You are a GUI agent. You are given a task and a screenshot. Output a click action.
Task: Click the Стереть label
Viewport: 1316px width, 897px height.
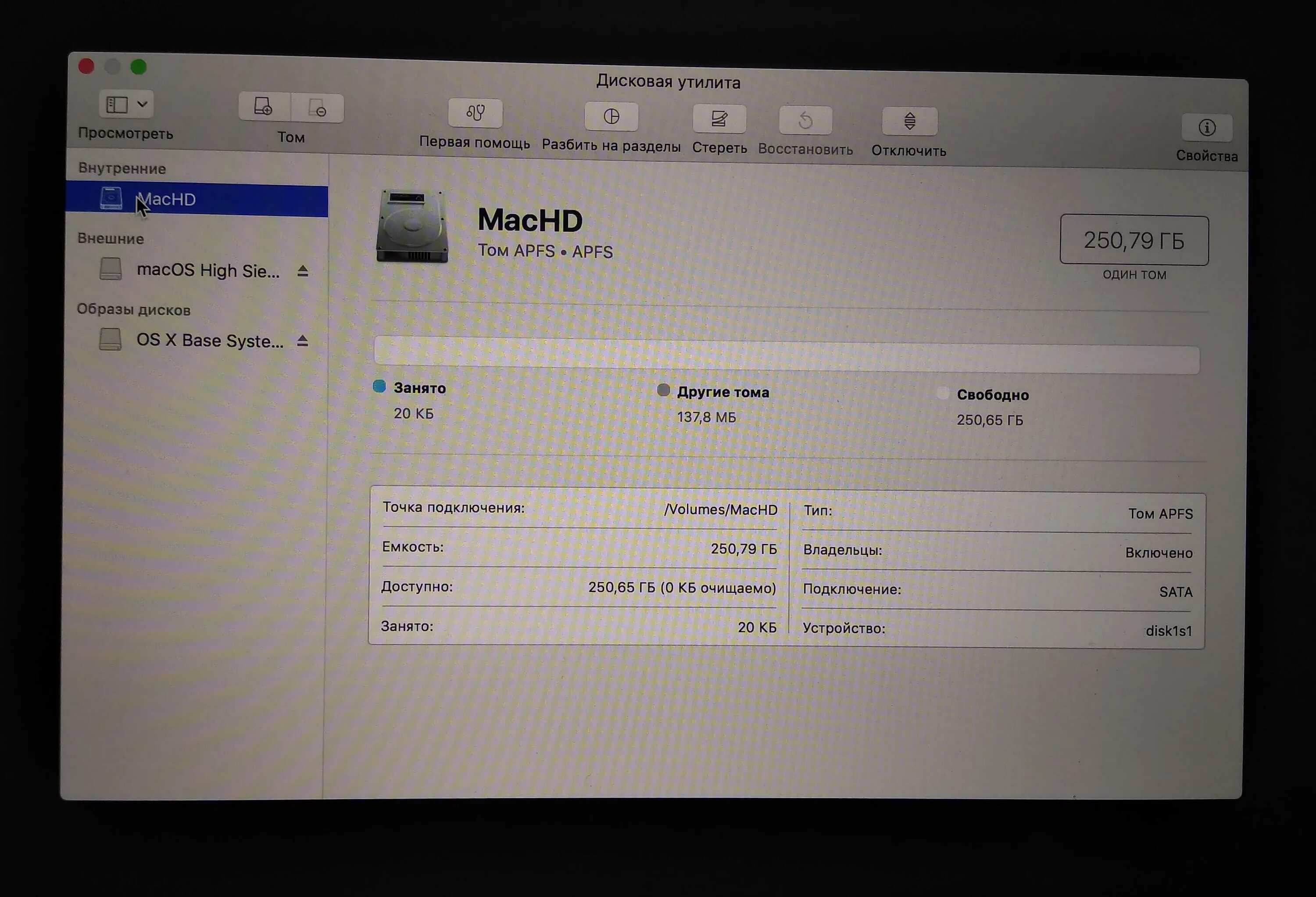click(720, 148)
